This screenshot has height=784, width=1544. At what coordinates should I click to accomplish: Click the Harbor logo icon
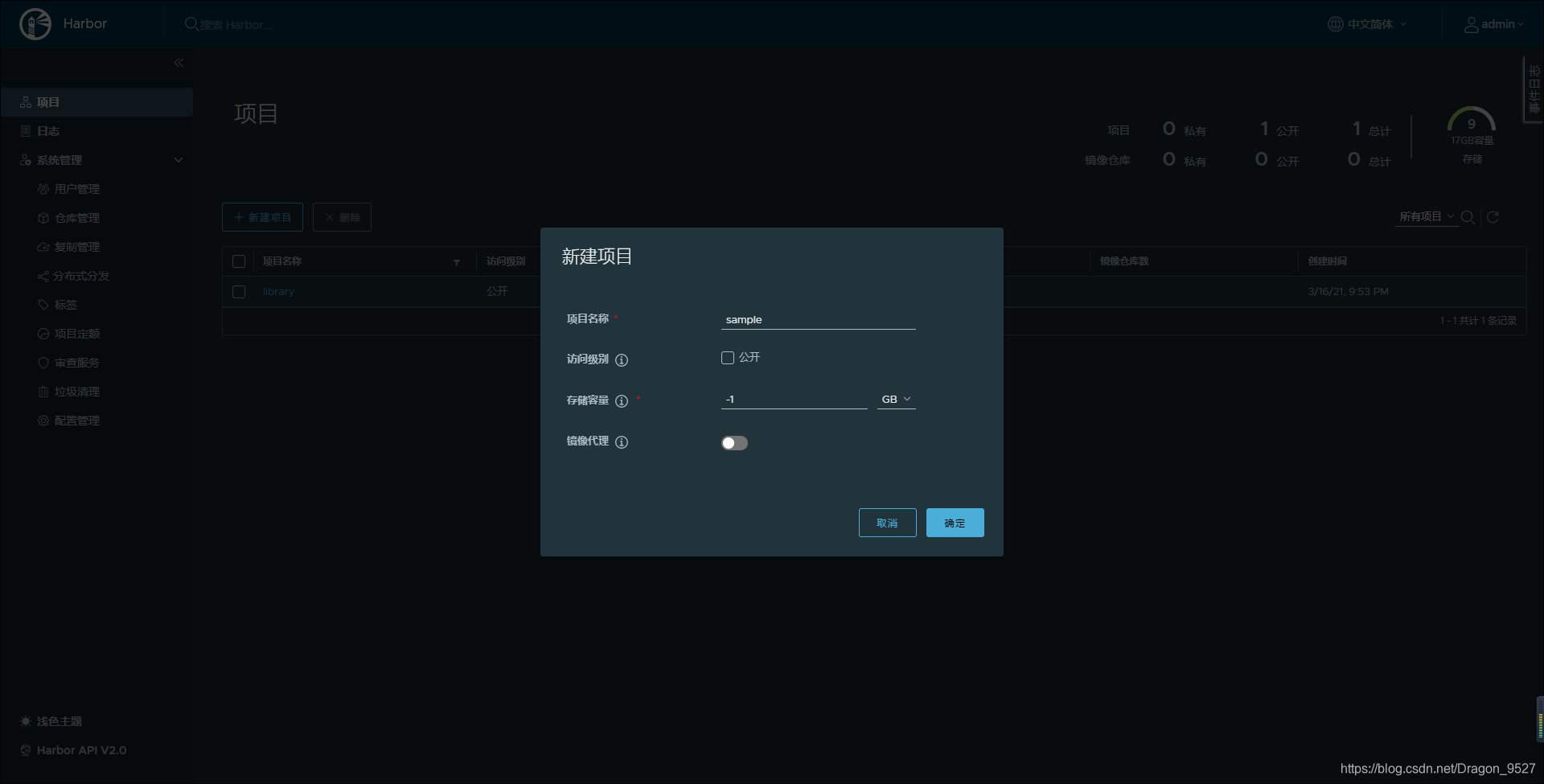click(35, 24)
